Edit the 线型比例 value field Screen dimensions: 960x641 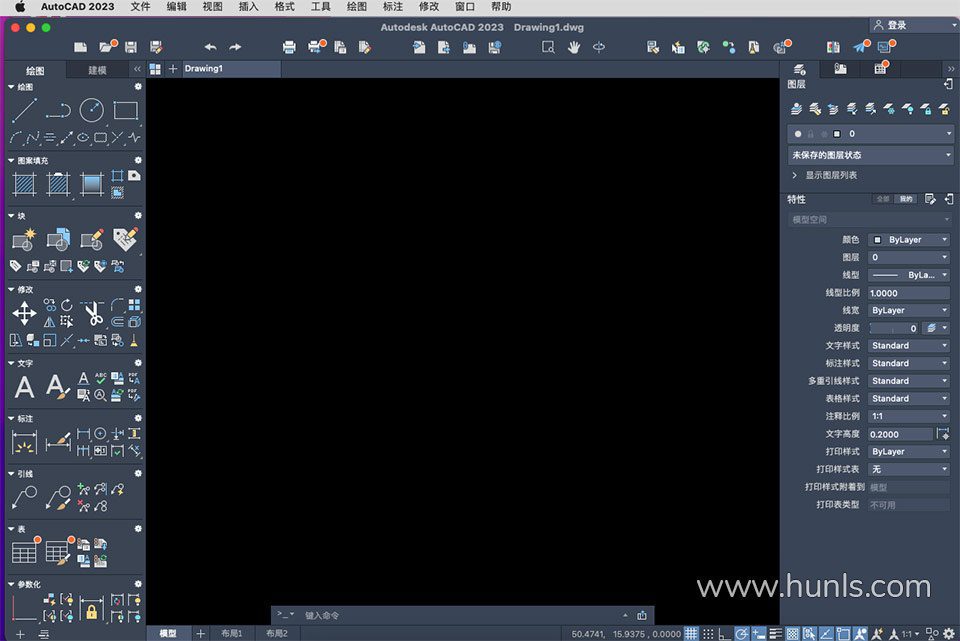click(909, 293)
